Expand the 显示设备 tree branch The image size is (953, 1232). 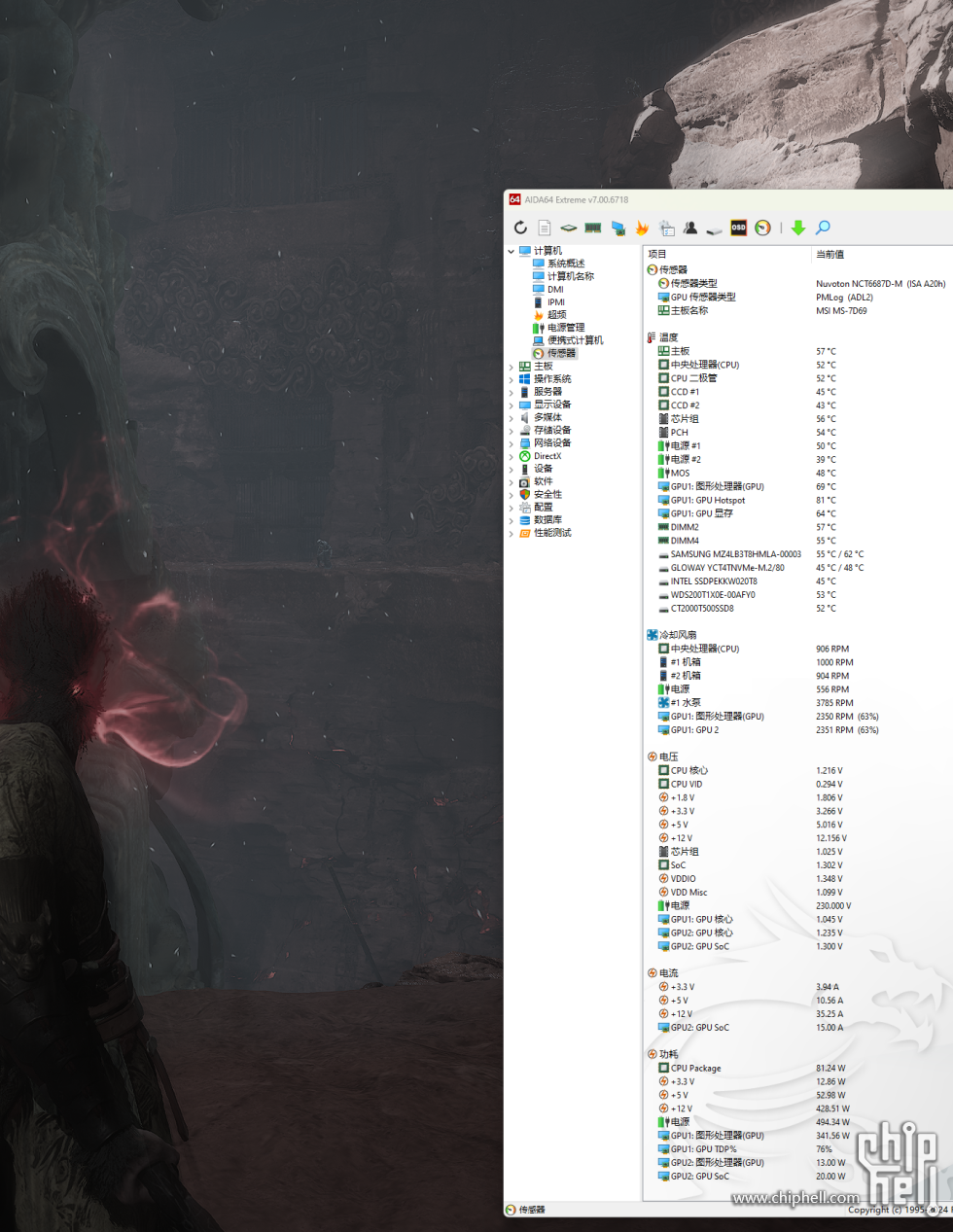[x=512, y=405]
